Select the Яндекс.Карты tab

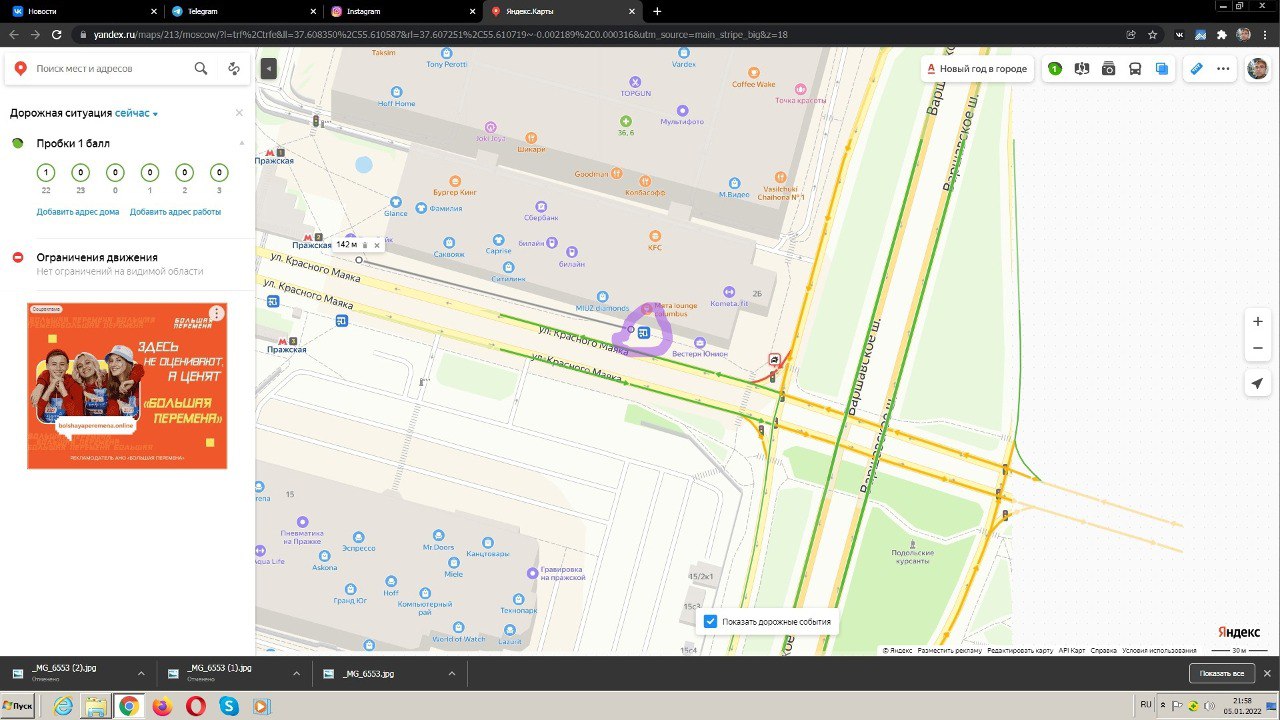tap(565, 11)
